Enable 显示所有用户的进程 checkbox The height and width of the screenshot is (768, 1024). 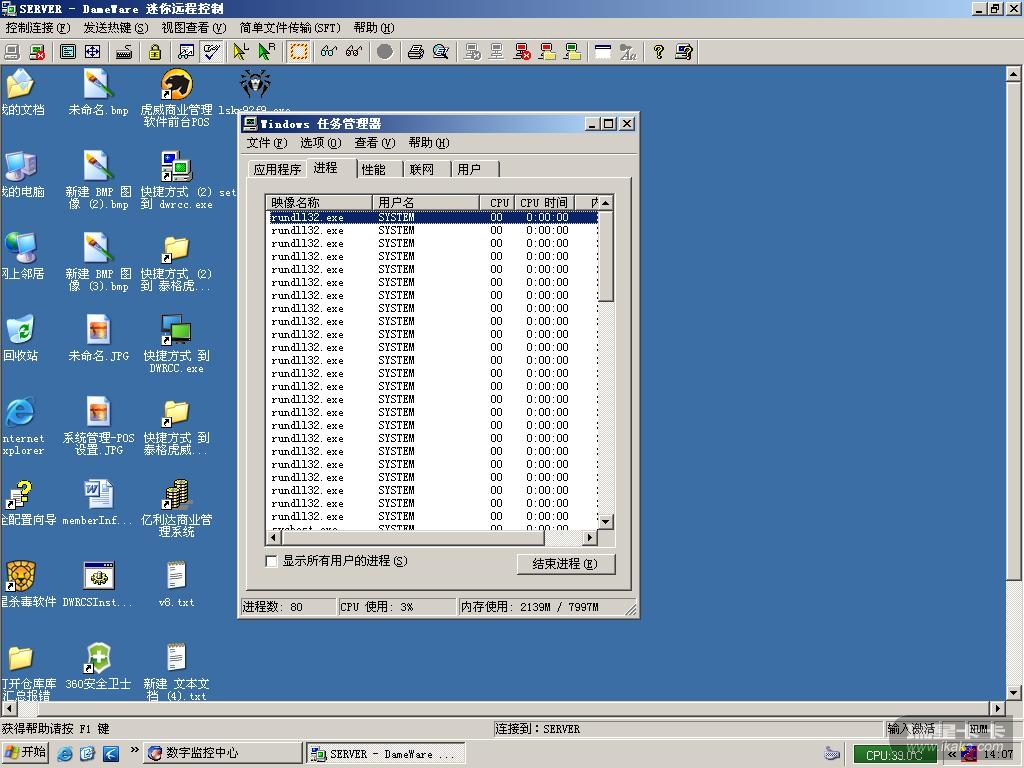[x=271, y=561]
